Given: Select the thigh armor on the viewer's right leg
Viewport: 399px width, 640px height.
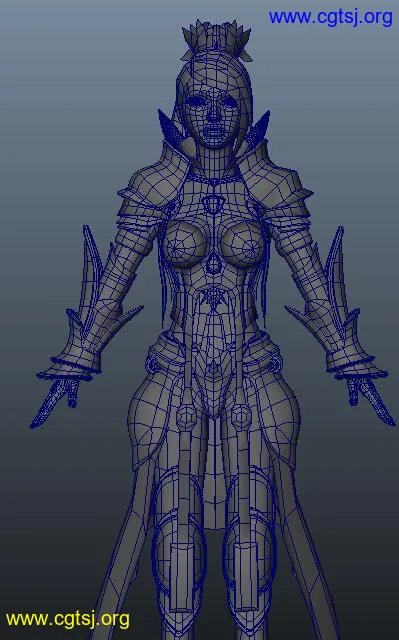Looking at the screenshot, I should pos(250,543).
